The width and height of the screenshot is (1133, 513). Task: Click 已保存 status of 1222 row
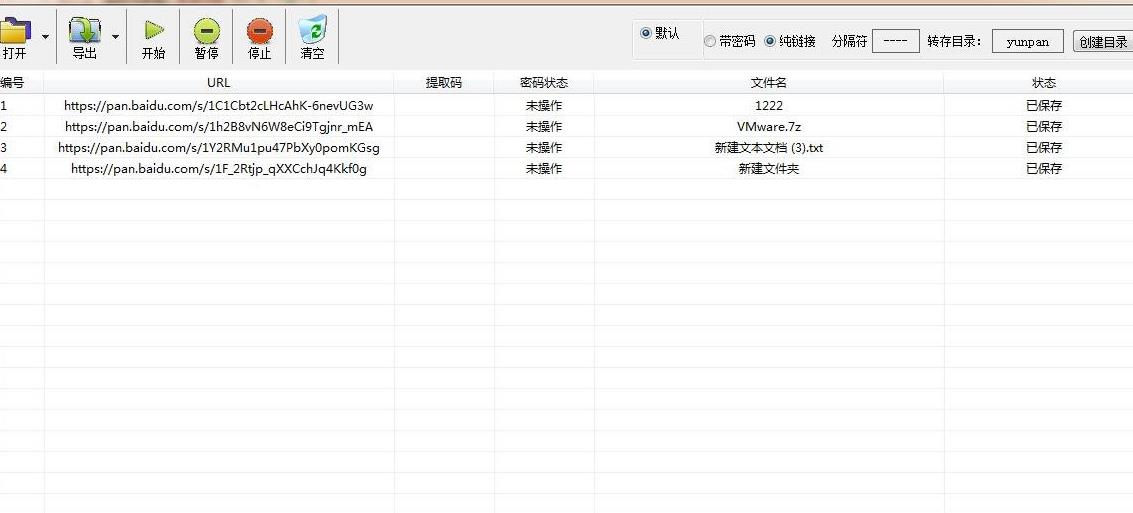coord(1044,105)
